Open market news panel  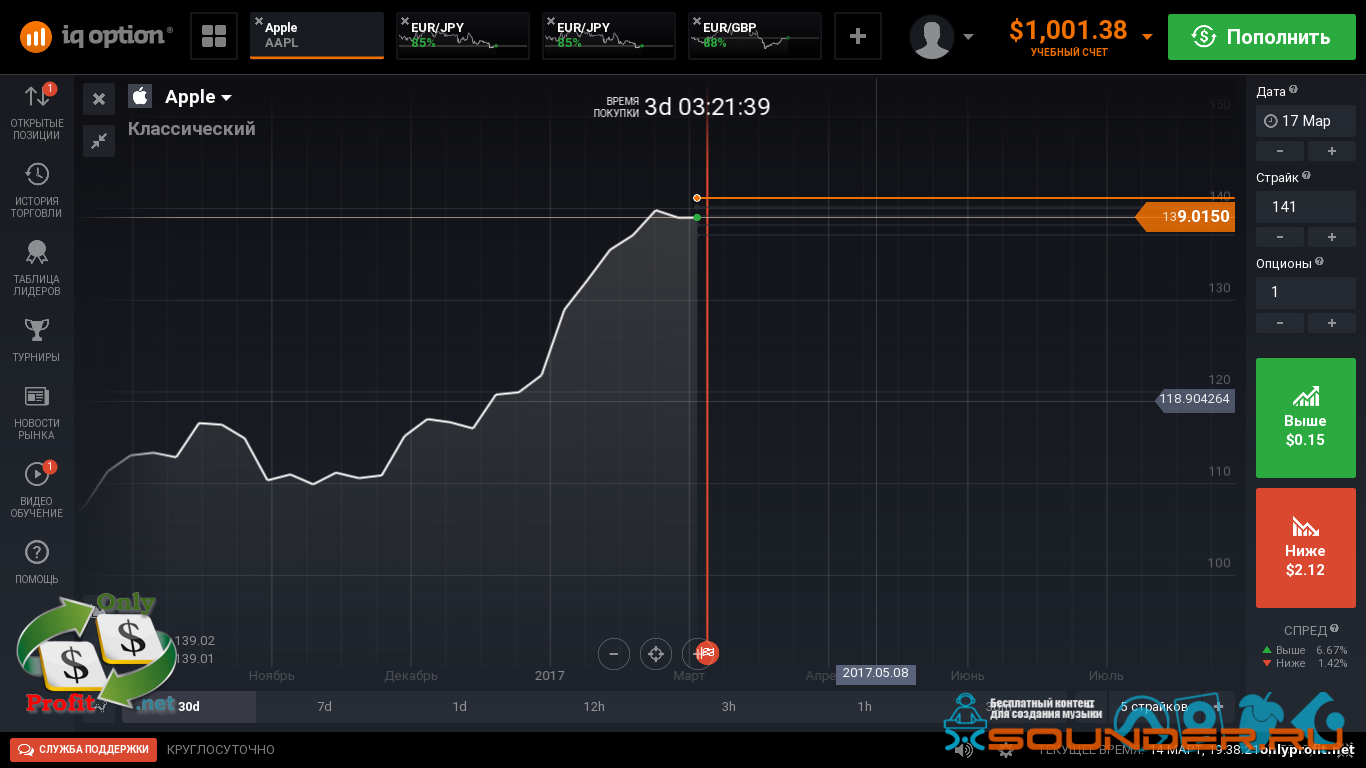tap(37, 413)
